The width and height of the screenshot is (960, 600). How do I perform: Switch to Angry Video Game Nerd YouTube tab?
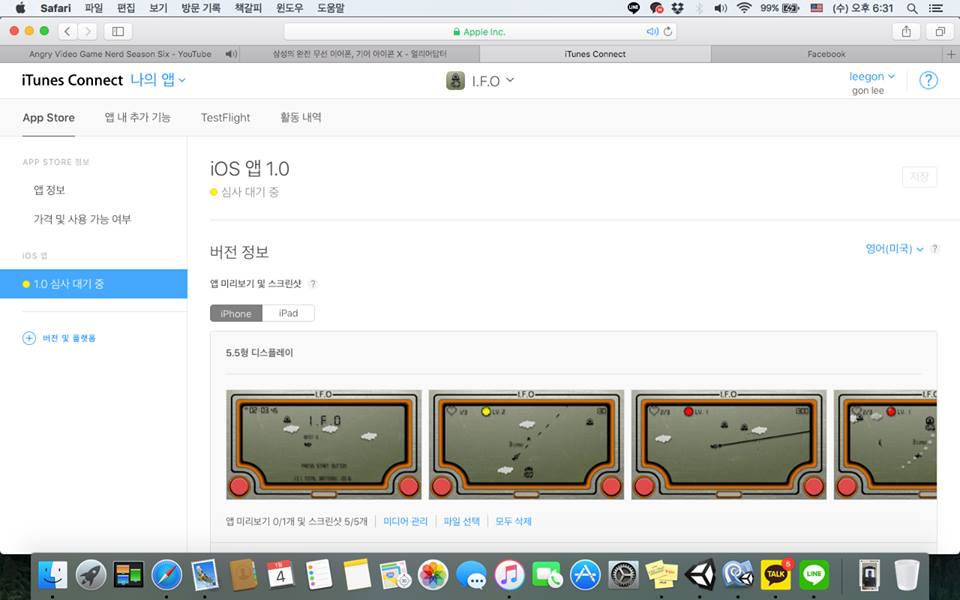pos(120,54)
